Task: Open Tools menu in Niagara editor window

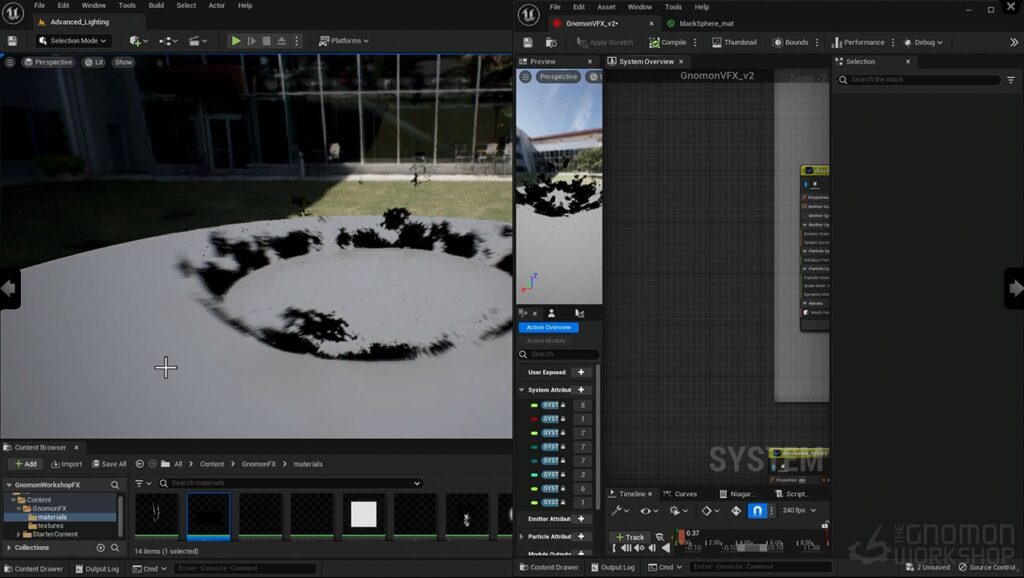Action: pyautogui.click(x=673, y=7)
